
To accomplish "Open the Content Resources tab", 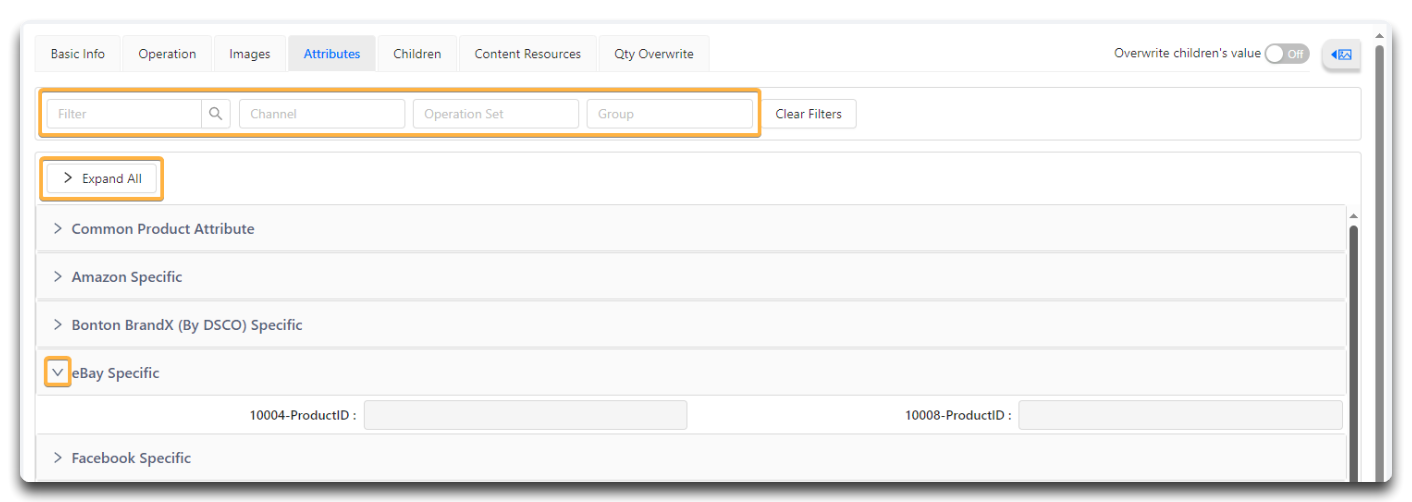I will [528, 54].
